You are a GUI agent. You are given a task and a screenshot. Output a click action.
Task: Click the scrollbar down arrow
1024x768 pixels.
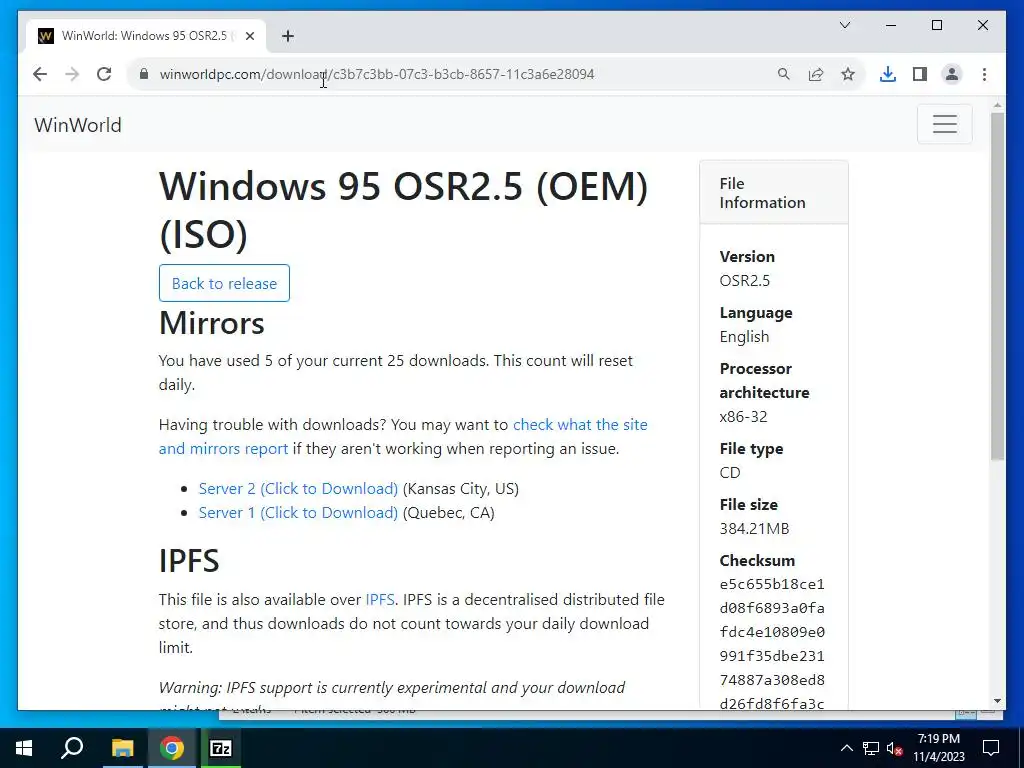997,701
